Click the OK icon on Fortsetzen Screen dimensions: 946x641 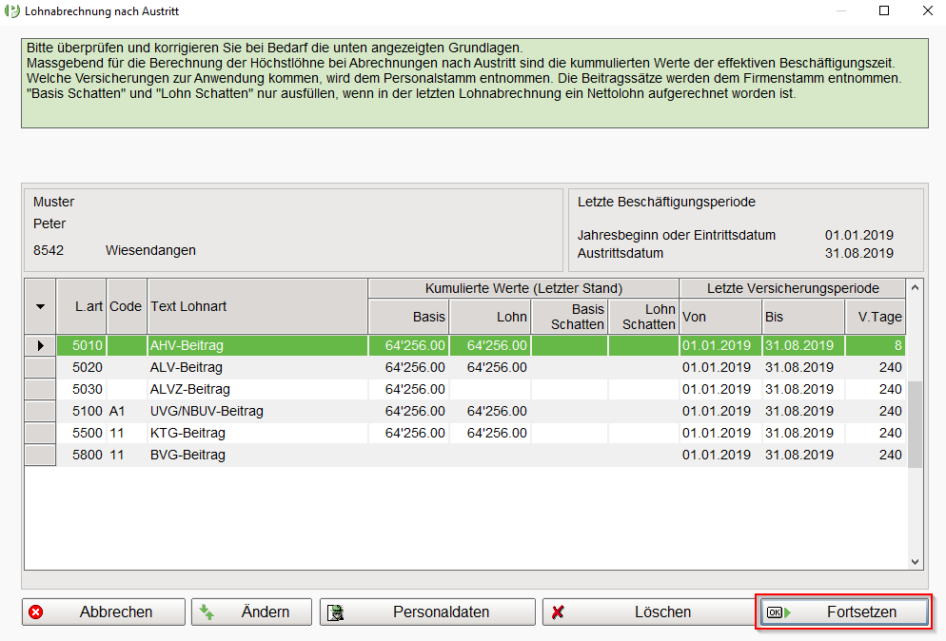pos(777,612)
